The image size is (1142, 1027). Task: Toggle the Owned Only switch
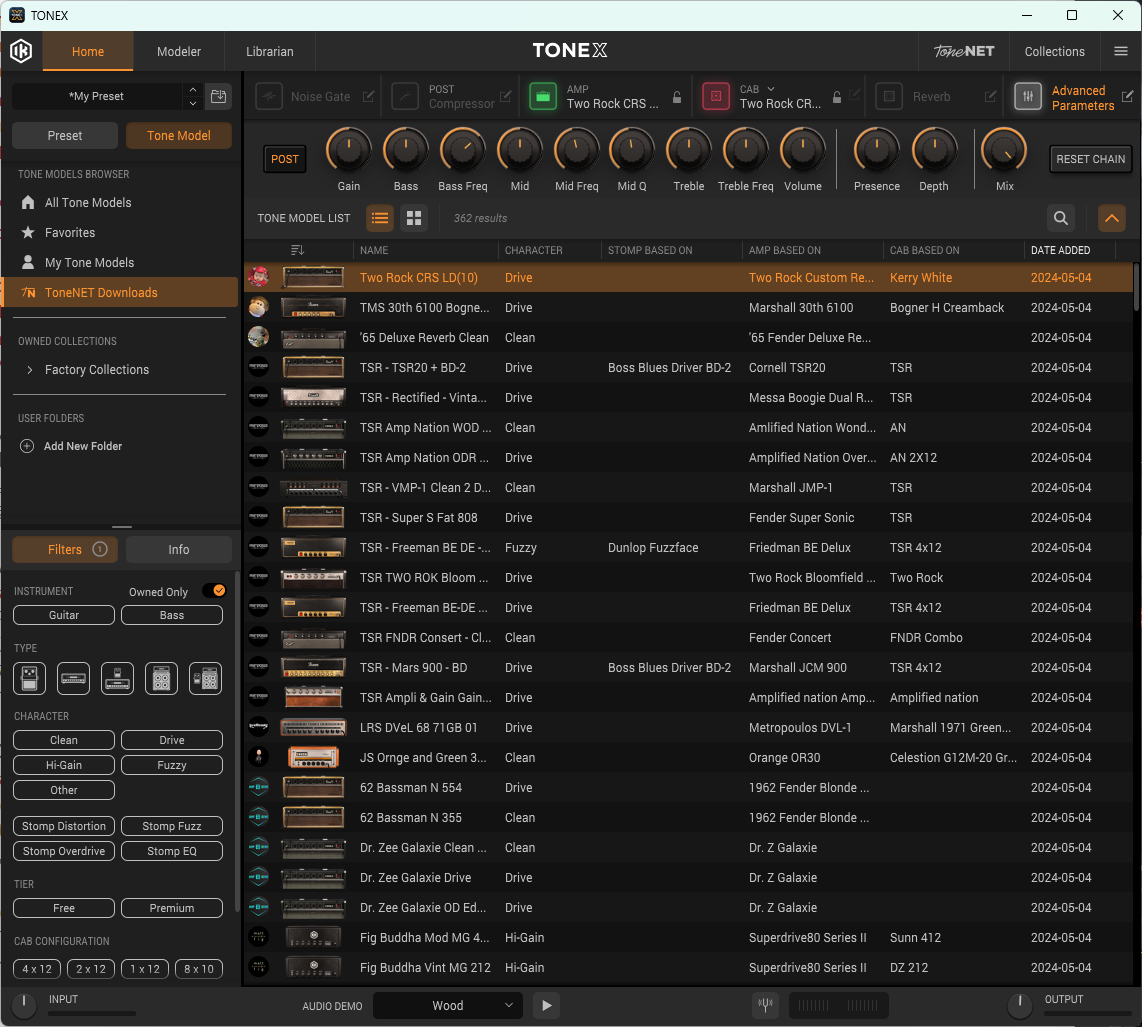pos(214,591)
